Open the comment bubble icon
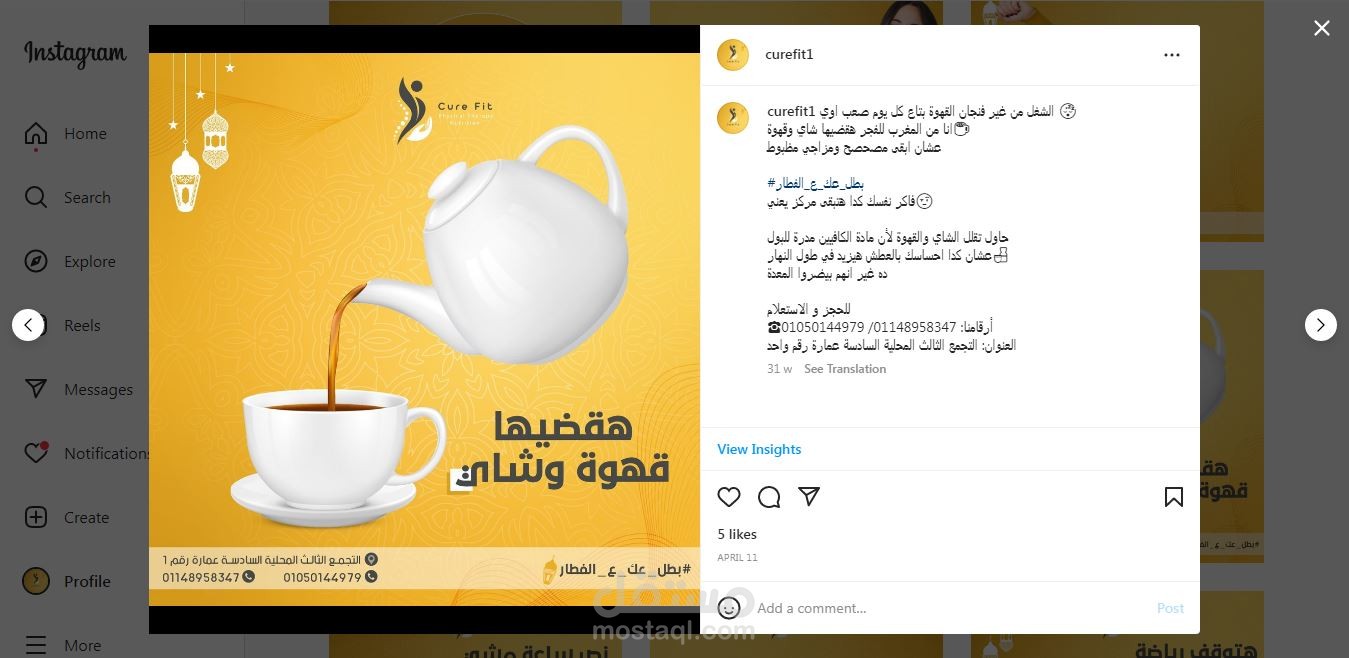Image resolution: width=1349 pixels, height=658 pixels. tap(769, 497)
